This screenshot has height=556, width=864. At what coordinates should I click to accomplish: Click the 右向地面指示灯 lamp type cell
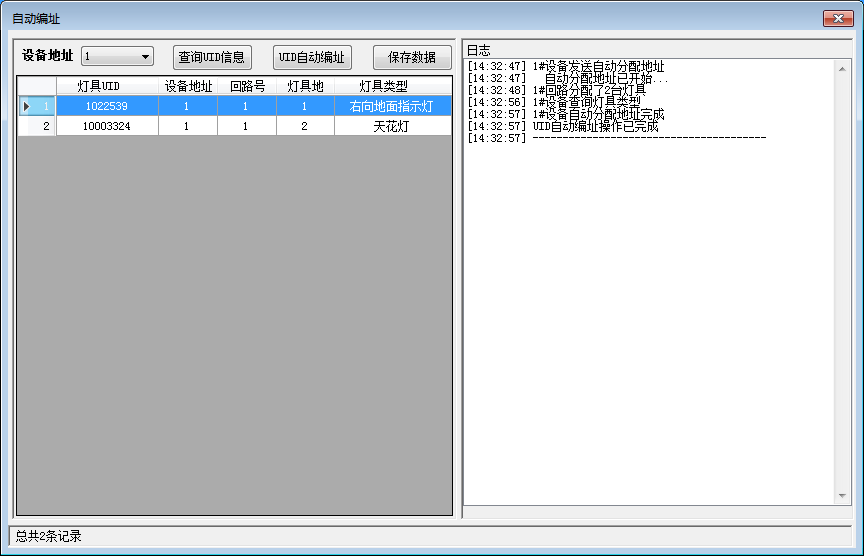coord(392,106)
